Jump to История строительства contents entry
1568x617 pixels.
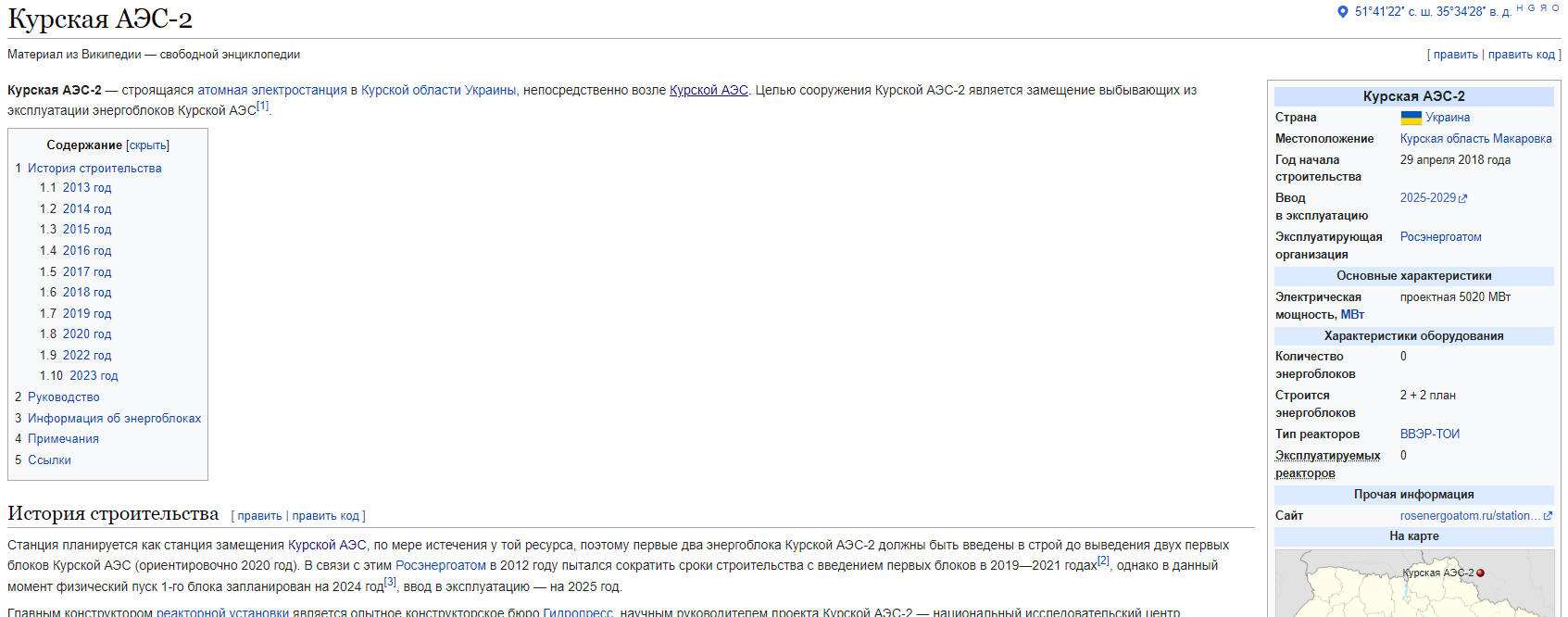click(x=94, y=169)
